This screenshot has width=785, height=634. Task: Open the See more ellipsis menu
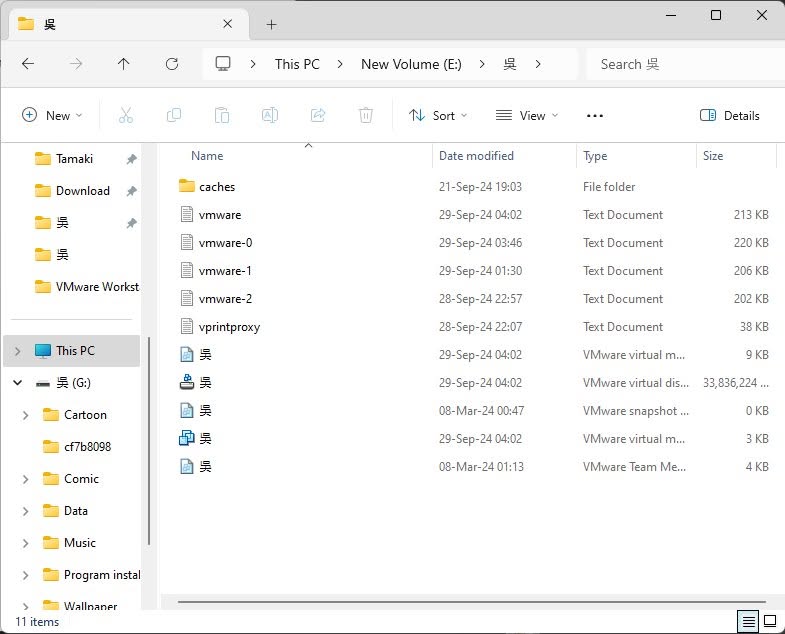594,116
